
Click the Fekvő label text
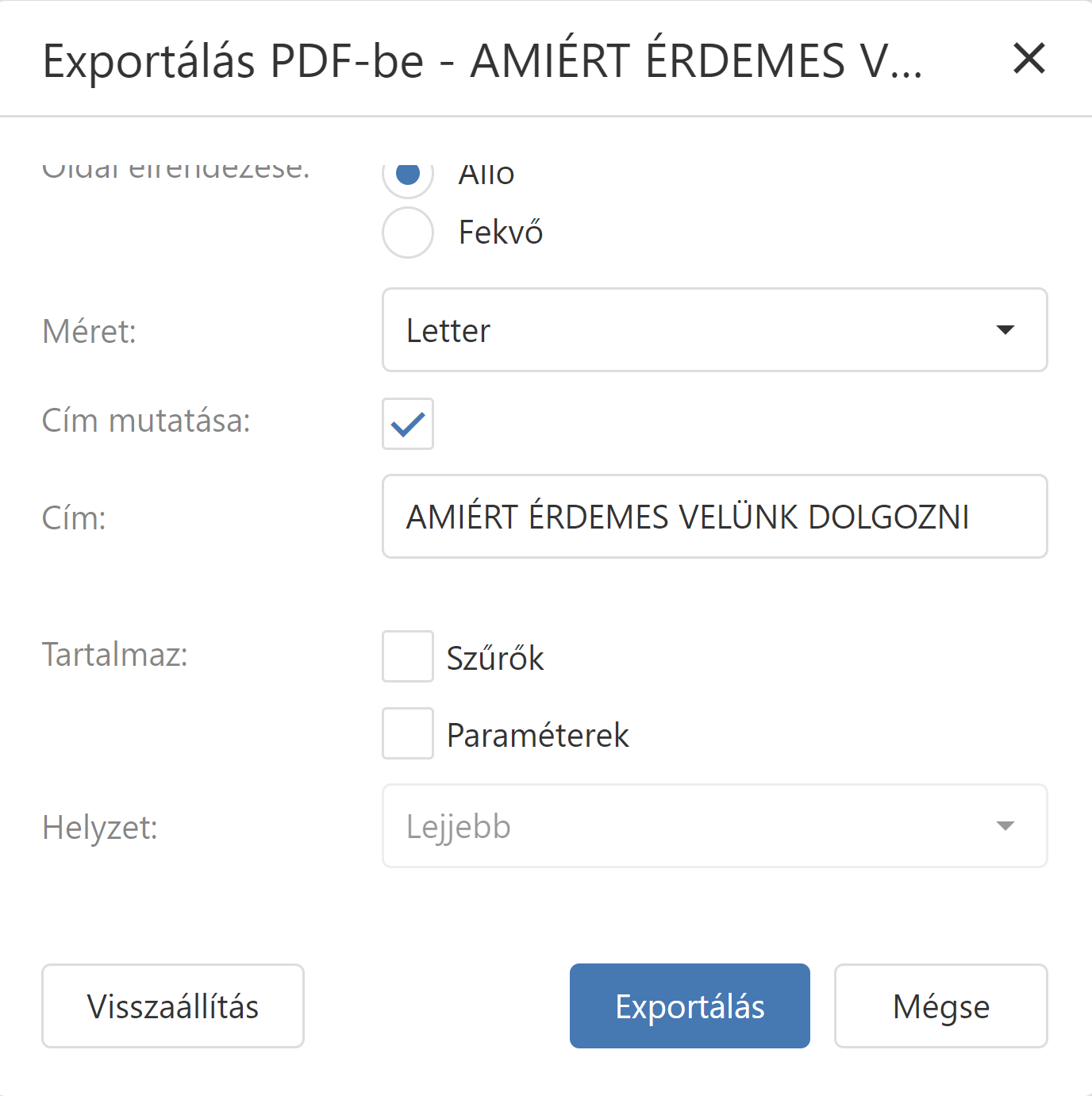point(501,233)
